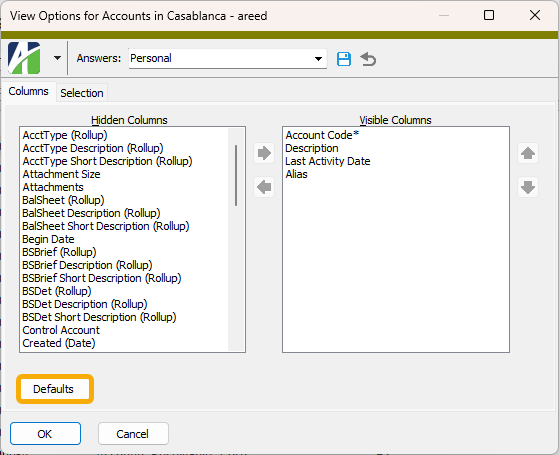Confirm with the OK button

(45, 434)
